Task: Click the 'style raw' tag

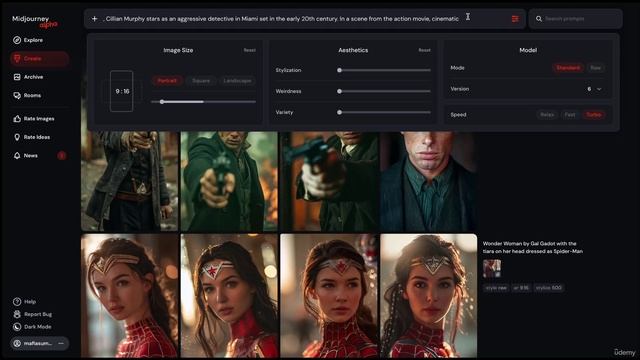Action: pyautogui.click(x=496, y=288)
